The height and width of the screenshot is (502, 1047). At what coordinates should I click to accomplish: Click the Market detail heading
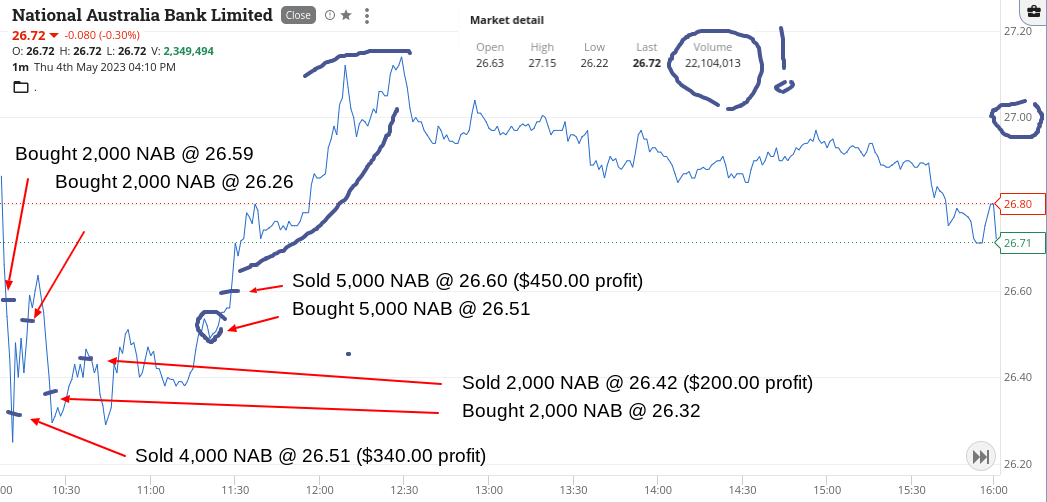(507, 20)
